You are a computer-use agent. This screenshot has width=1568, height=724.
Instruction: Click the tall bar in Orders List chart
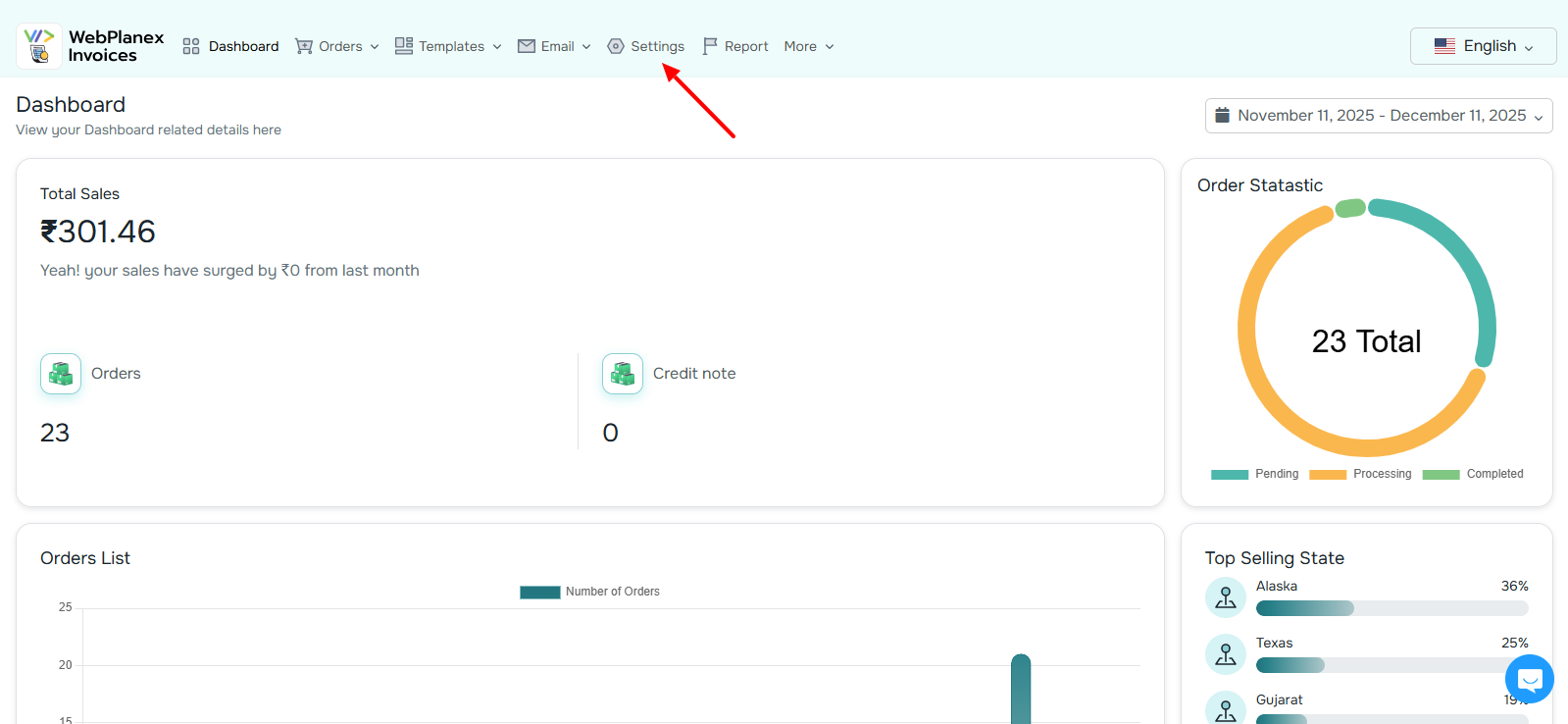coord(1021,689)
